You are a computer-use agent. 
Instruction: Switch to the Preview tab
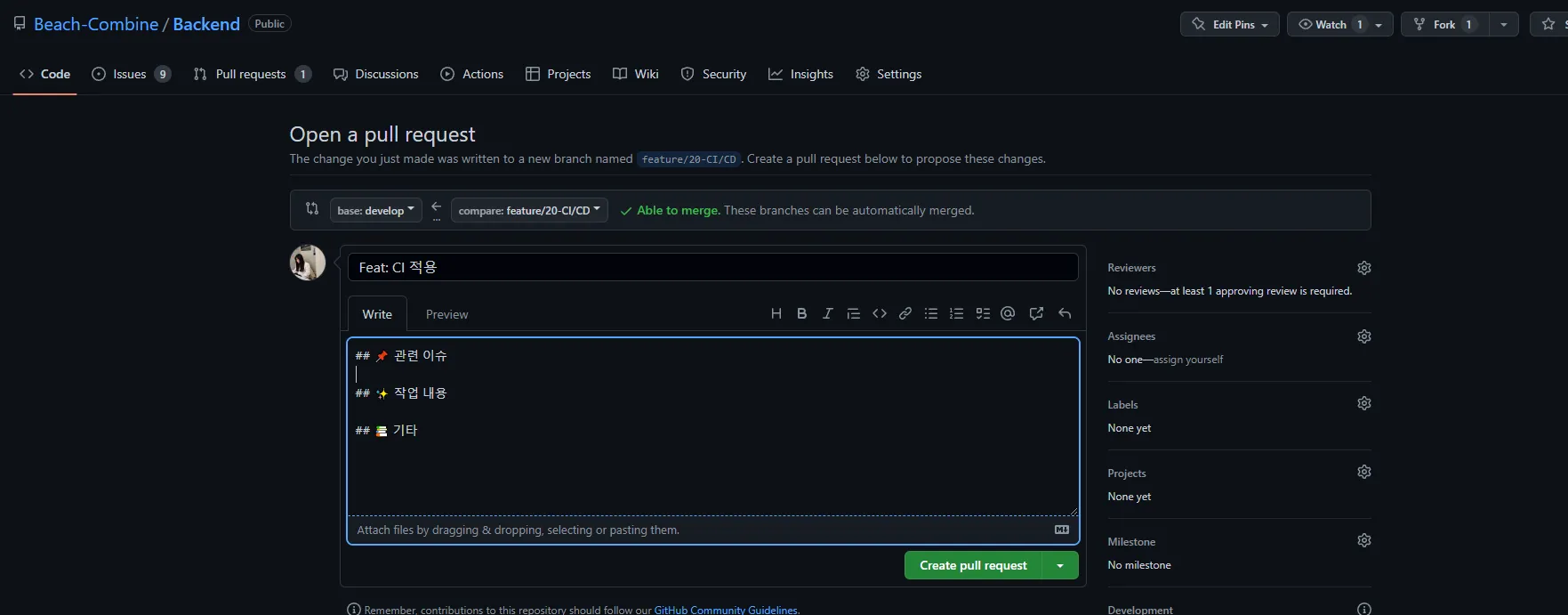tap(446, 314)
